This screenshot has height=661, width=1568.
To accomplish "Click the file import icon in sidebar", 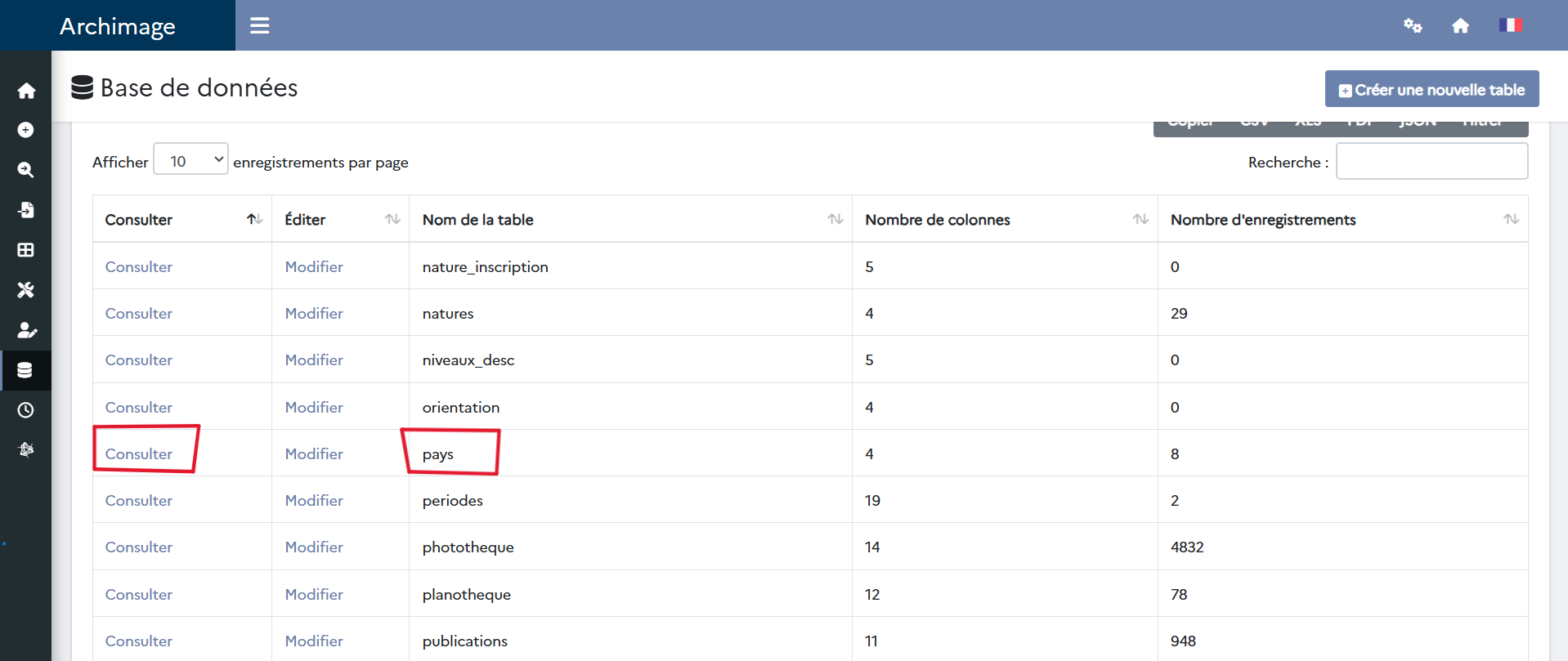I will pos(26,210).
